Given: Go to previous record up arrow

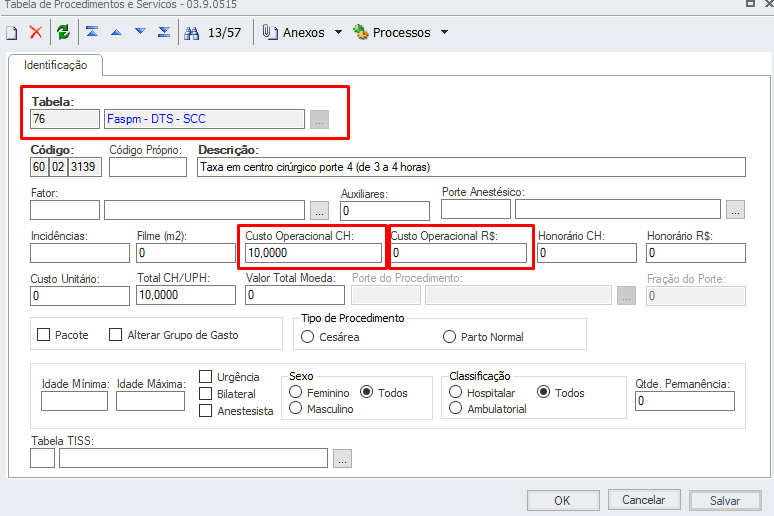Looking at the screenshot, I should pyautogui.click(x=116, y=33).
